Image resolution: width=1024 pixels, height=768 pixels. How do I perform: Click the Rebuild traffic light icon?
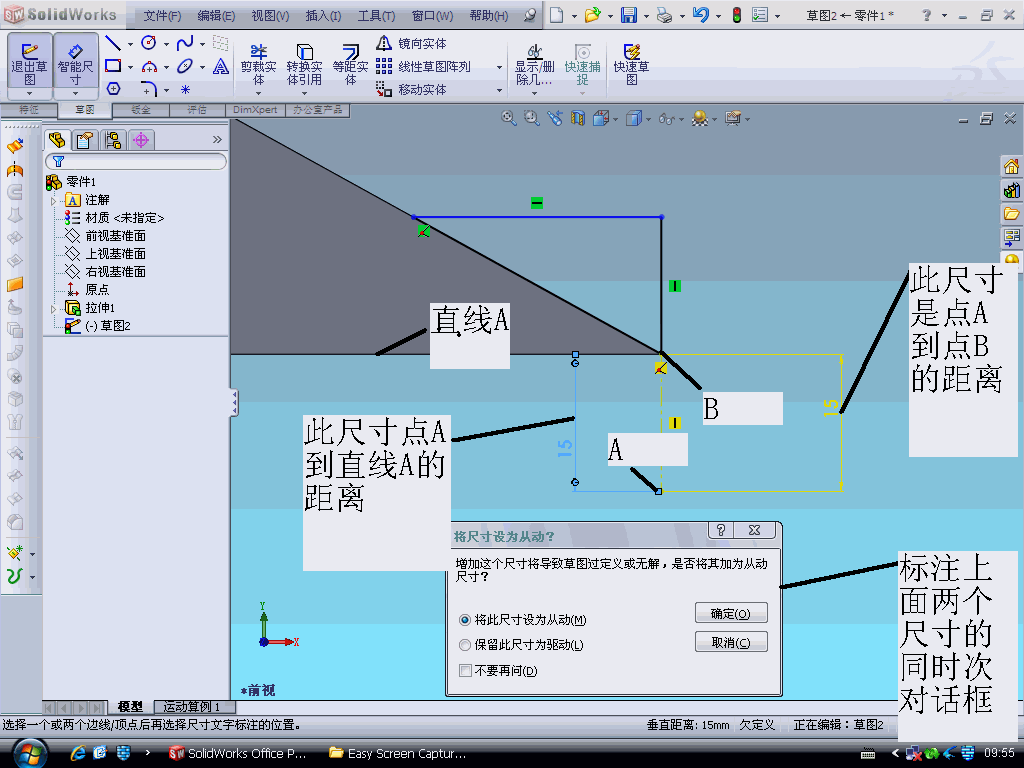(x=737, y=15)
